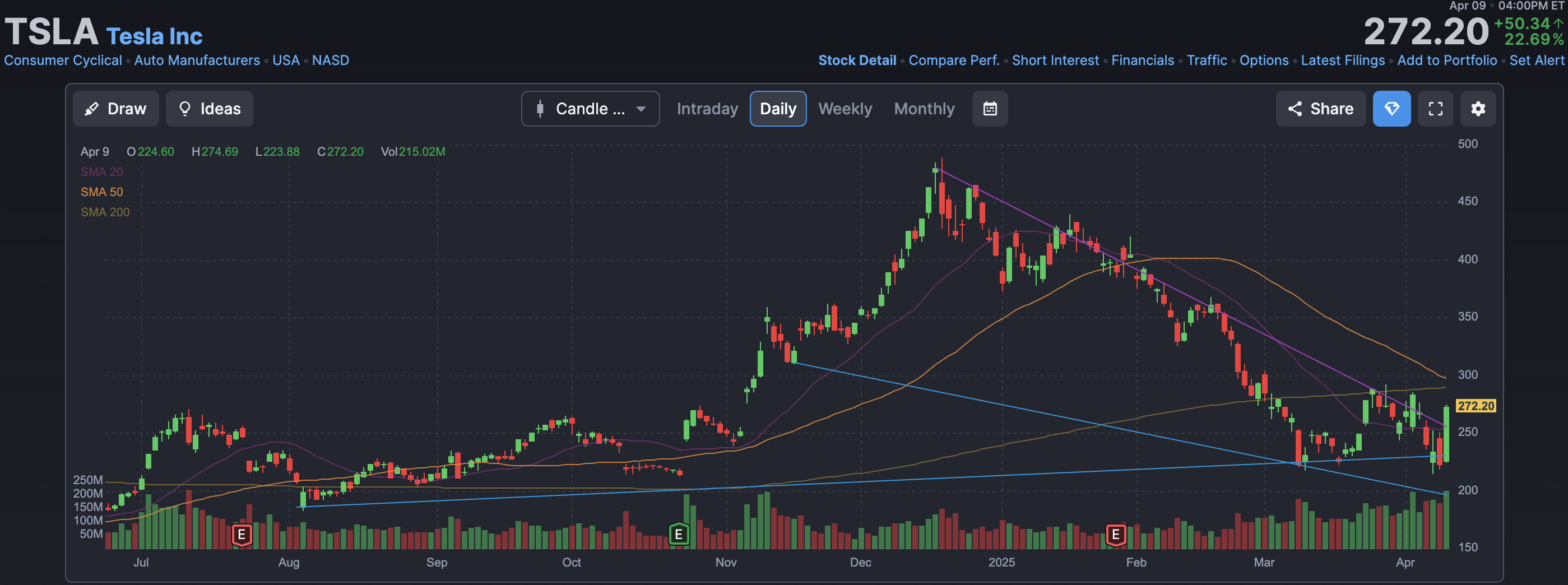1568x585 pixels.
Task: Open chart settings gear
Action: [1478, 109]
